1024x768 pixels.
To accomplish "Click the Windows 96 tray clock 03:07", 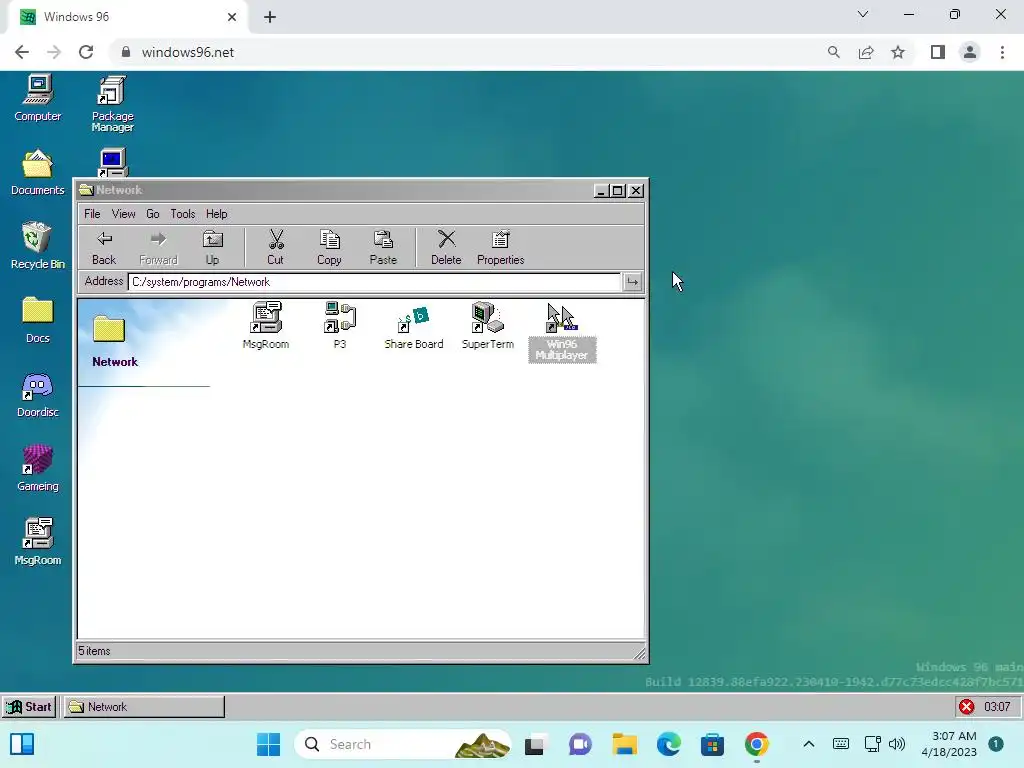I will (x=997, y=707).
